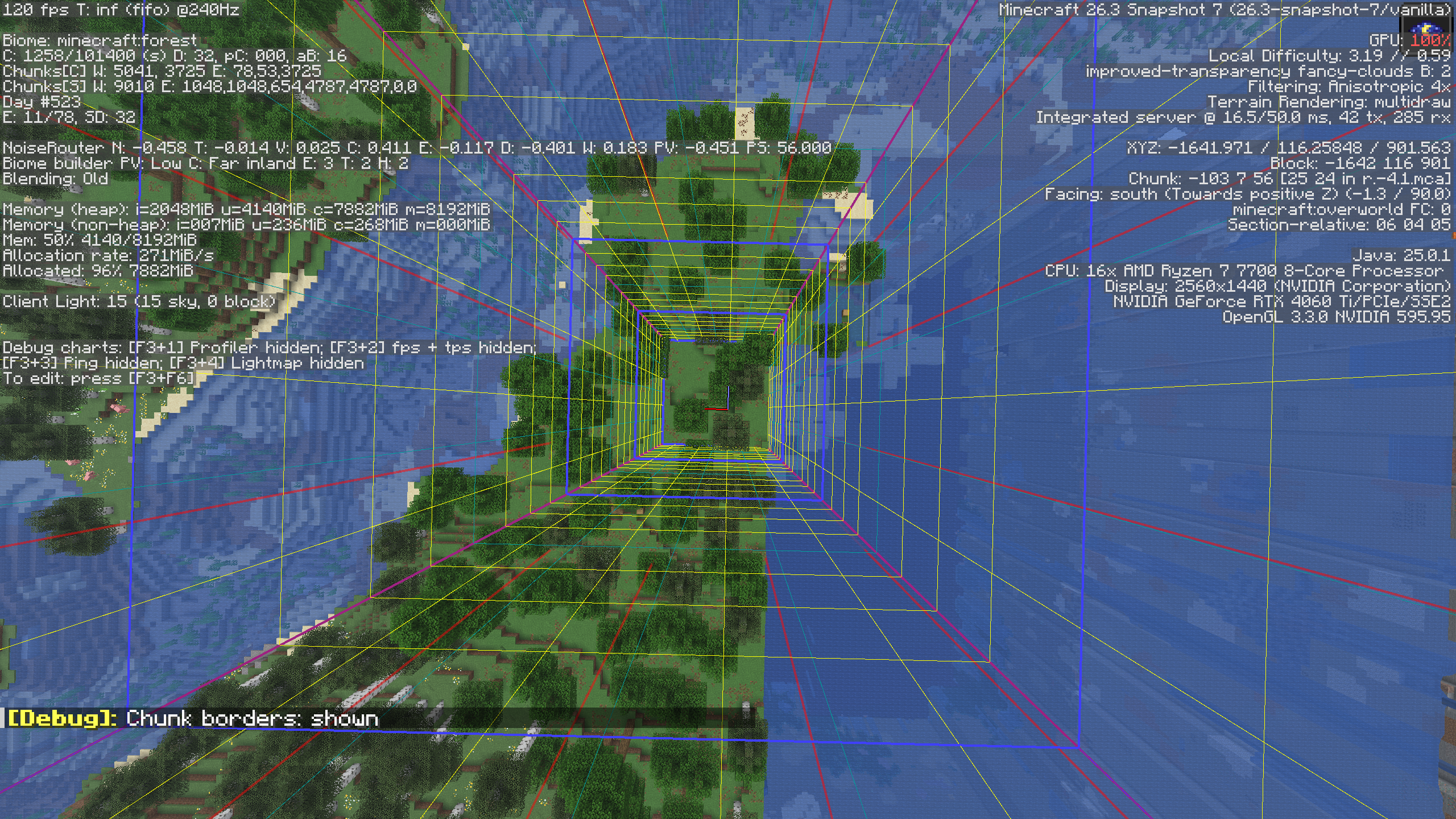Screen dimensions: 1456x819
Task: Click the "E: 11/78, SD: 32" entity line
Action: (x=69, y=117)
